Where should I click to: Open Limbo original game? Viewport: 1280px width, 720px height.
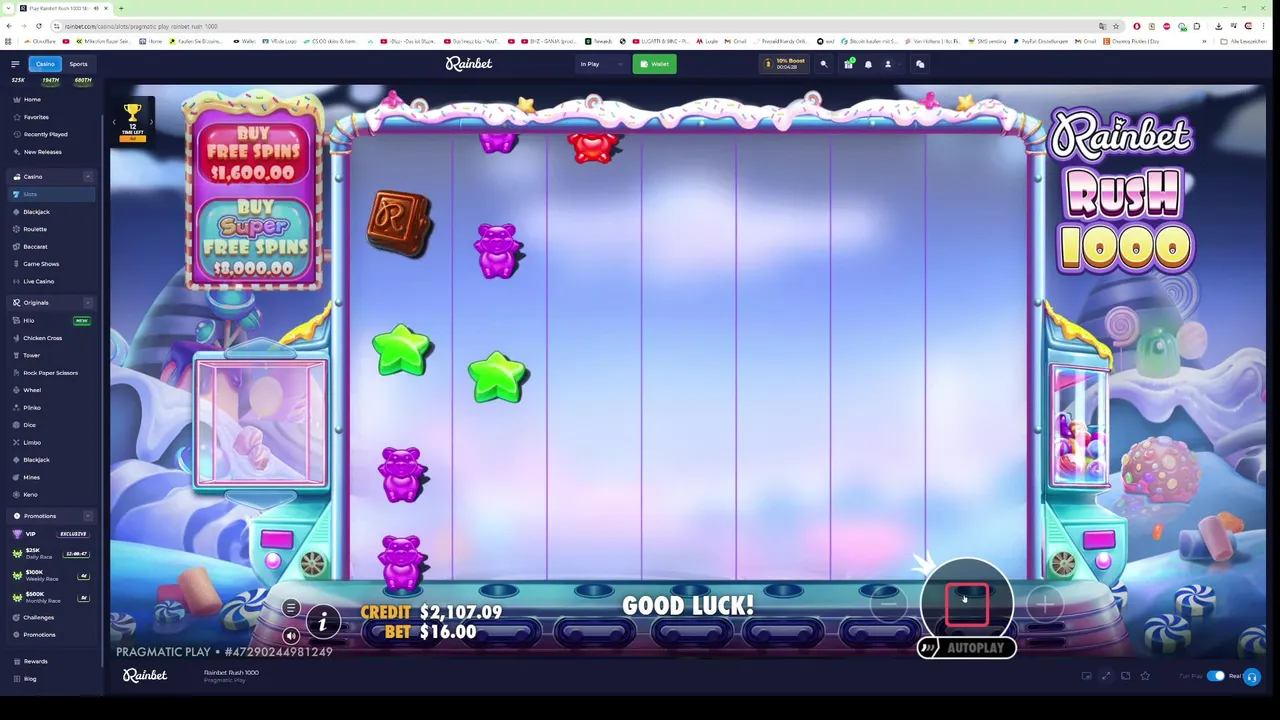click(32, 443)
